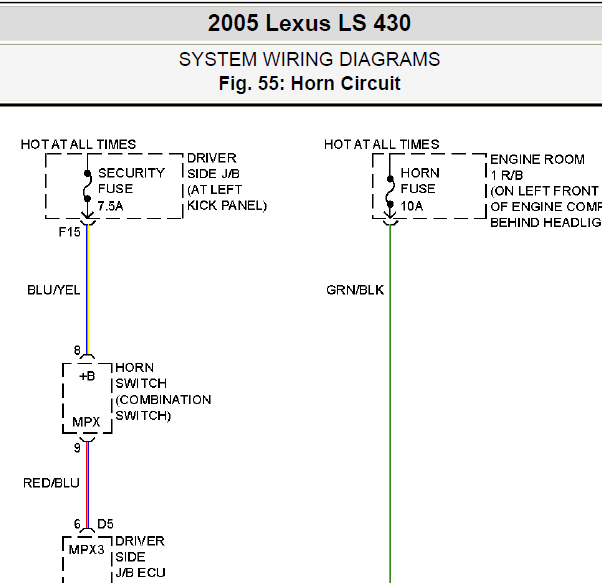The height and width of the screenshot is (583, 602).
Task: Click the +B terminal in horn switch
Action: click(87, 376)
